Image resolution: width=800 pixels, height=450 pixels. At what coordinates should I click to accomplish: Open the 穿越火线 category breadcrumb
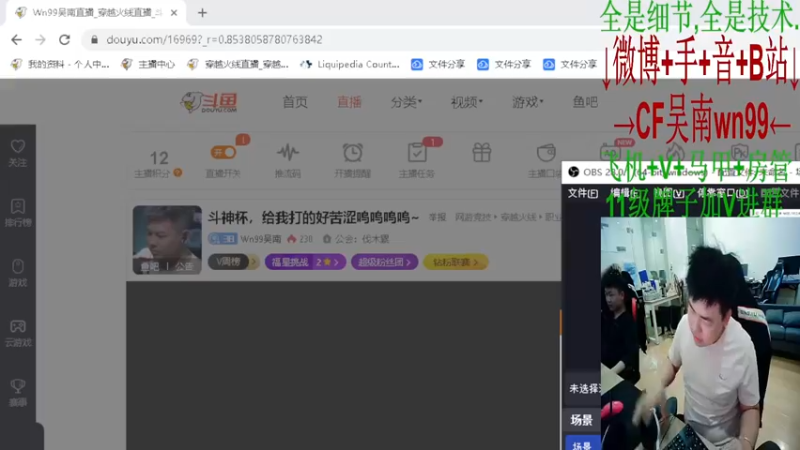[519, 217]
